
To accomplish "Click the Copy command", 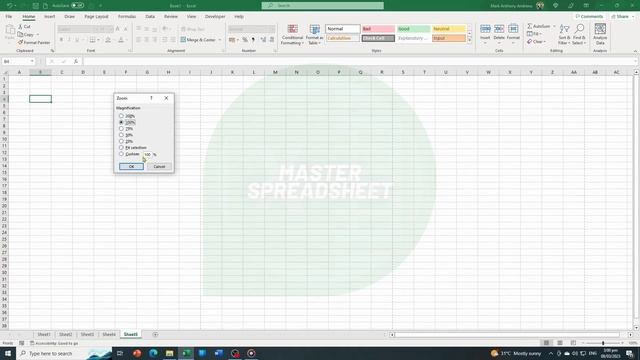I will click(27, 35).
